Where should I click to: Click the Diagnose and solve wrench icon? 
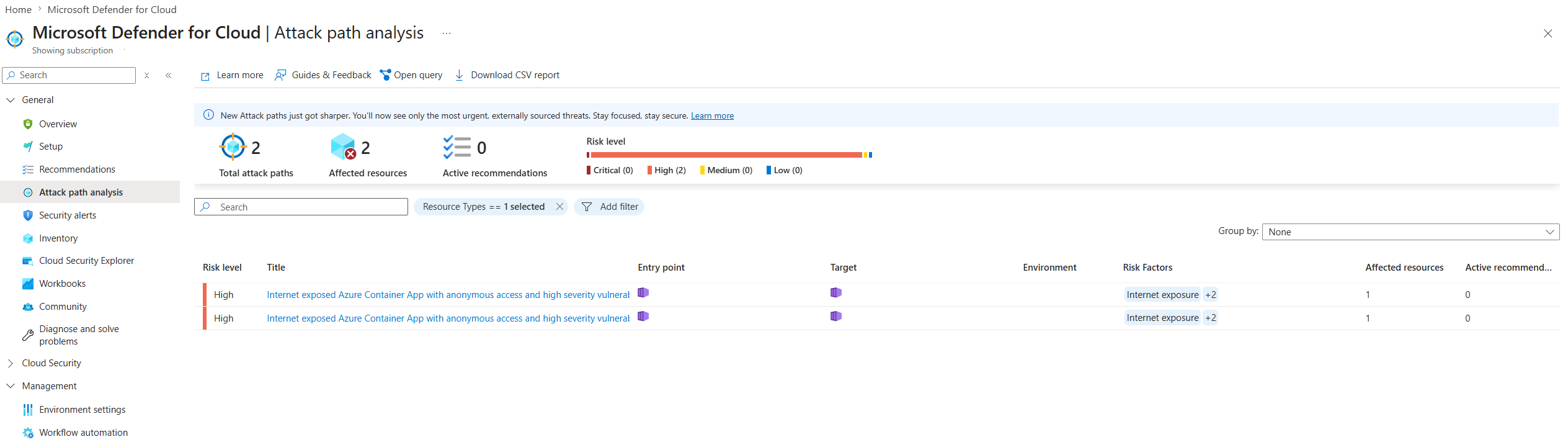(28, 335)
